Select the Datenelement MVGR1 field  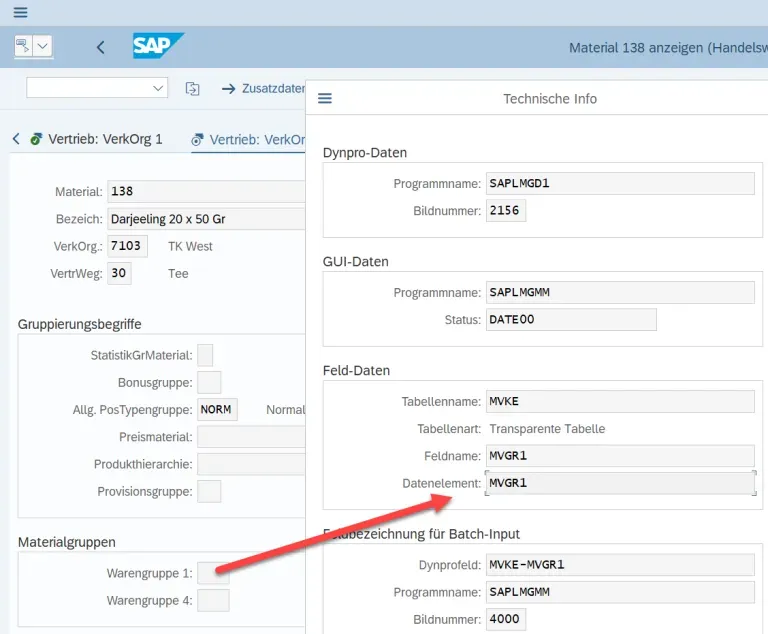click(x=619, y=483)
